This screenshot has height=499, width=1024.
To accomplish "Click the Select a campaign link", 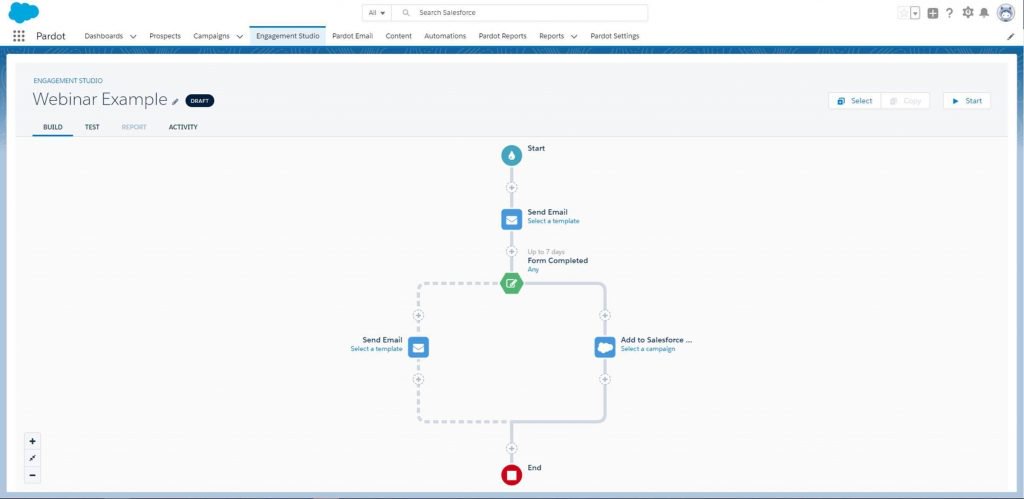I will 648,349.
